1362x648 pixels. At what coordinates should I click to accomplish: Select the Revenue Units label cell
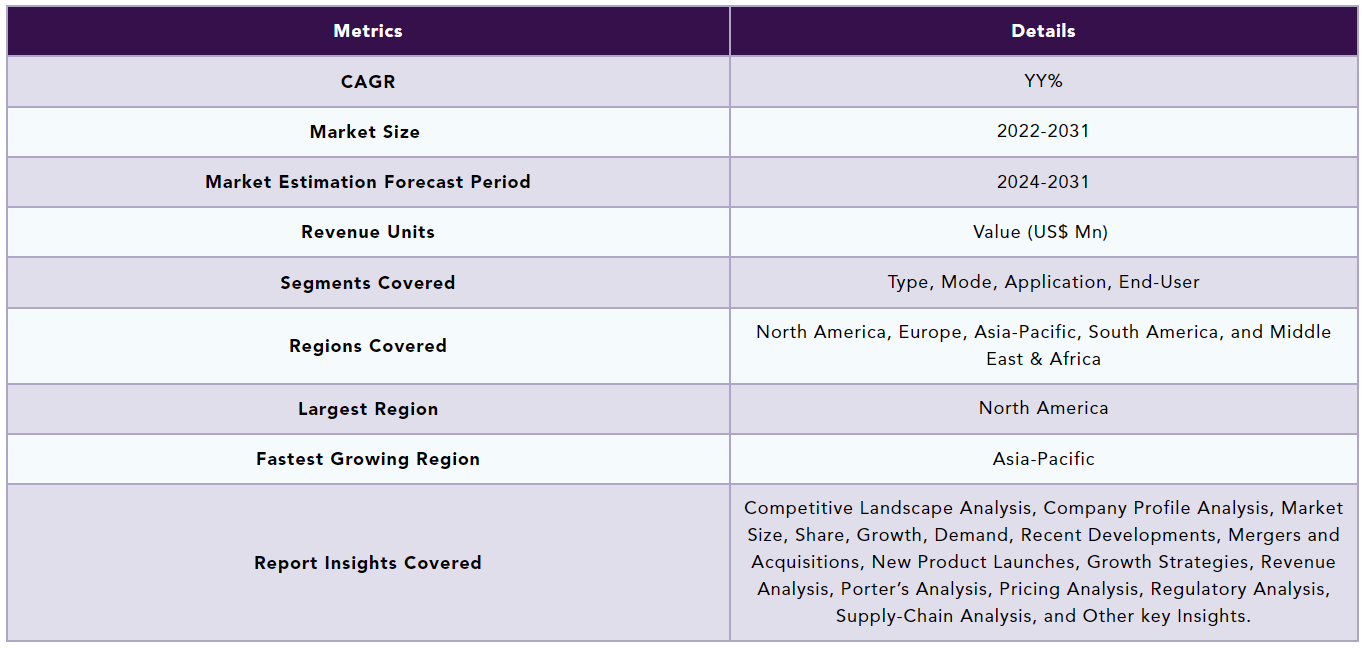pos(368,232)
